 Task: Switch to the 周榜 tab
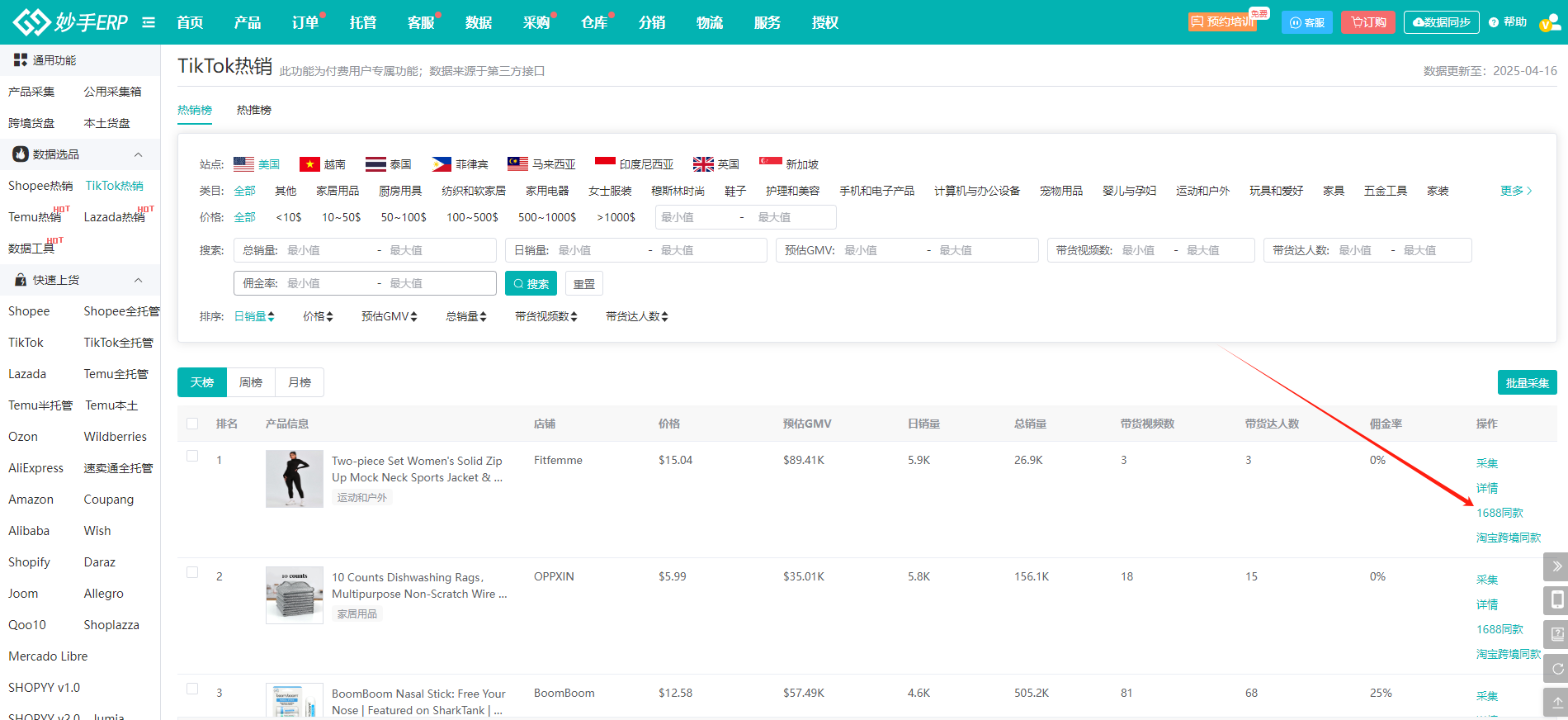(x=251, y=382)
